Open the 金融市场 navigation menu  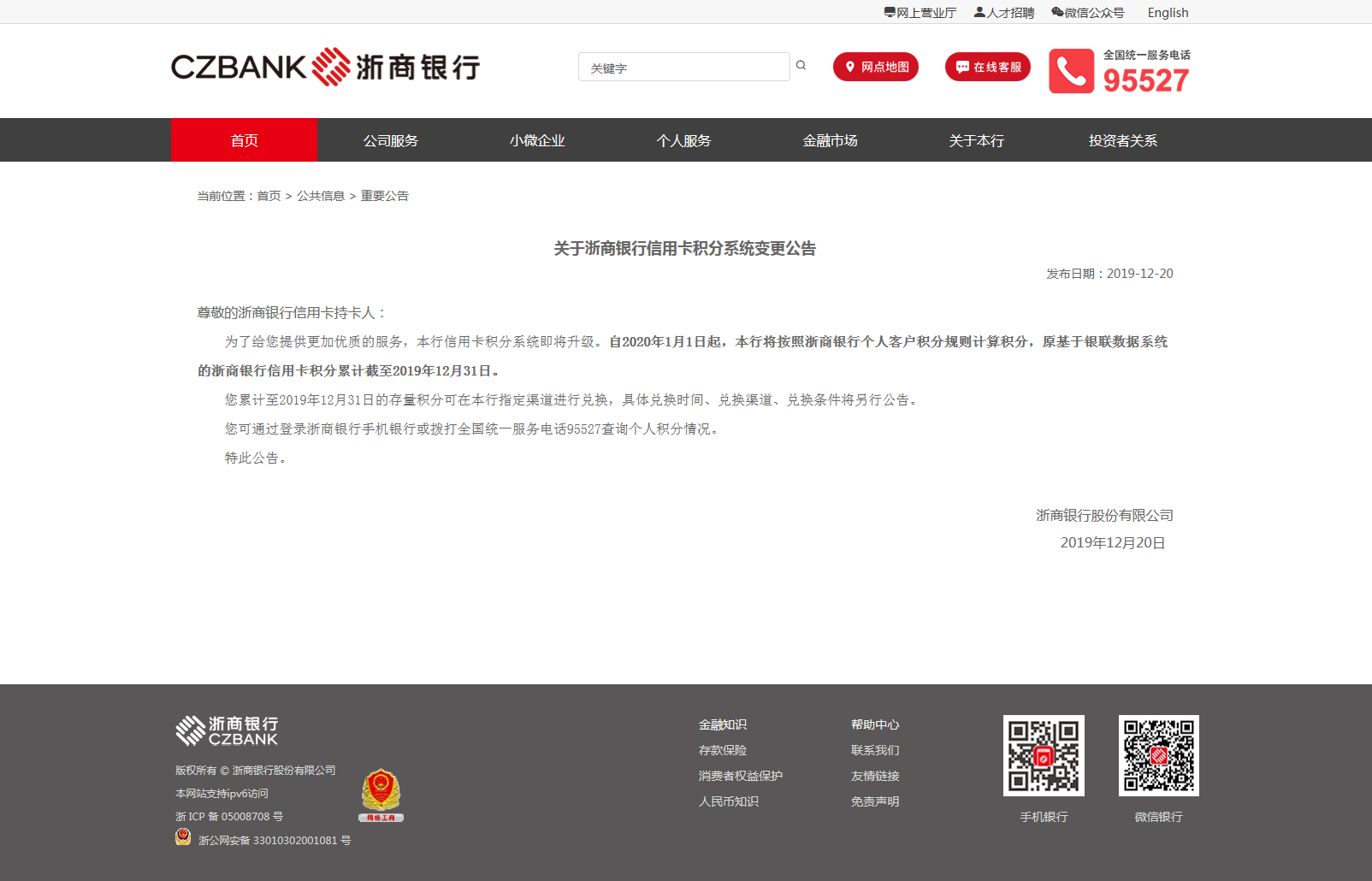830,140
